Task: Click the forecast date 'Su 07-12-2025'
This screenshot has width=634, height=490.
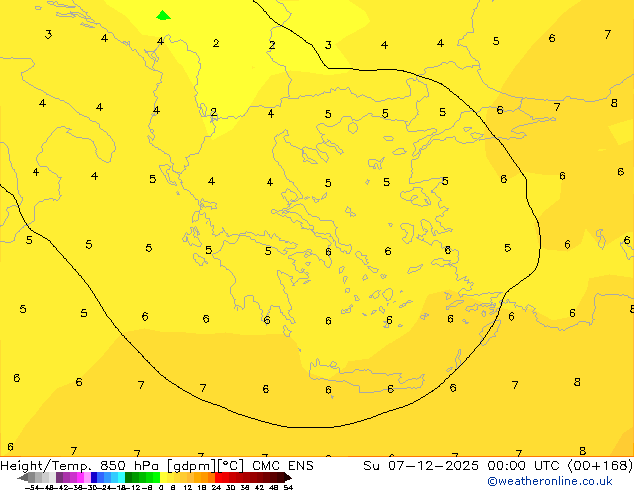Action: tap(414, 465)
